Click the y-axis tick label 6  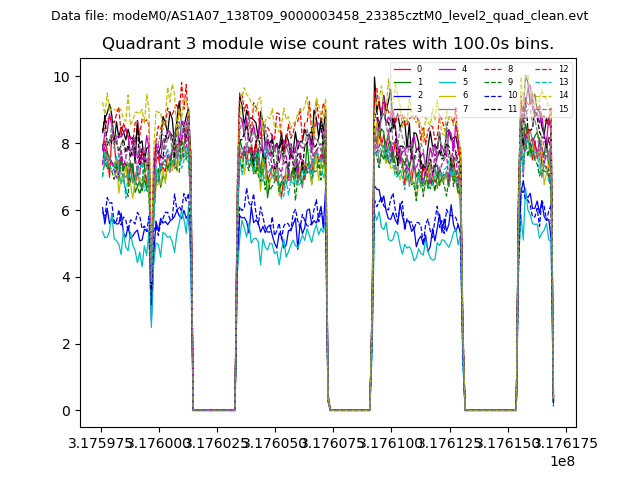point(65,211)
